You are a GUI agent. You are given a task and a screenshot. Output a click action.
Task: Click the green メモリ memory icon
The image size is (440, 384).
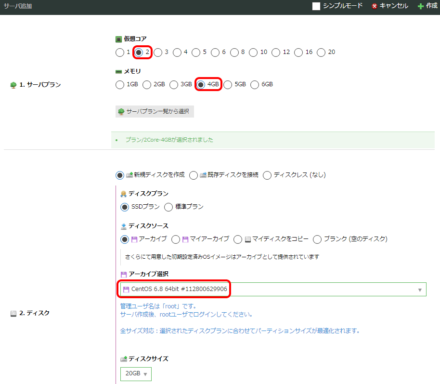click(119, 72)
